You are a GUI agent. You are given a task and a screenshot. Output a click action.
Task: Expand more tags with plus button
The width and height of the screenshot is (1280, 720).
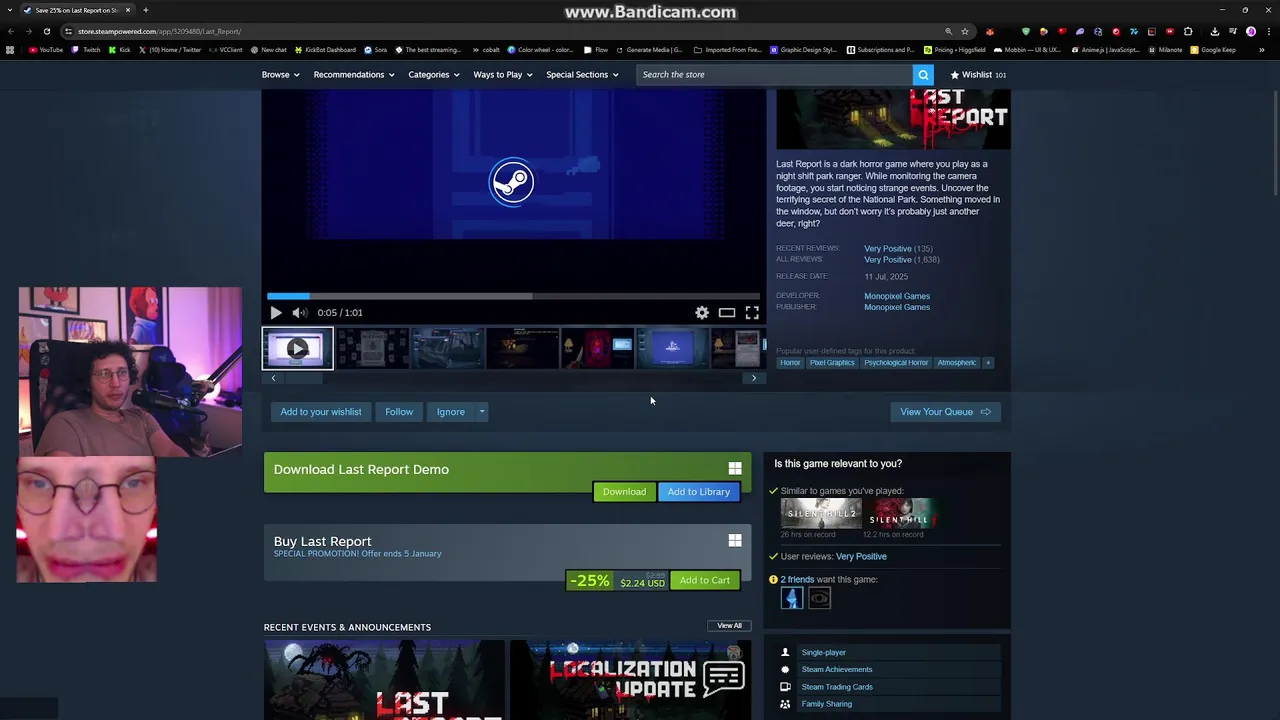click(x=988, y=363)
